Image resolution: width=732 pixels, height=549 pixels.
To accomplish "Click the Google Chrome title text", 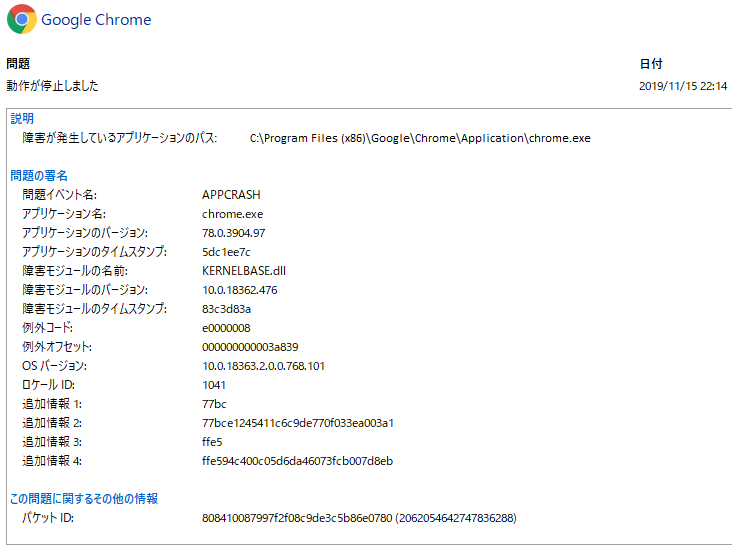I will (96, 20).
